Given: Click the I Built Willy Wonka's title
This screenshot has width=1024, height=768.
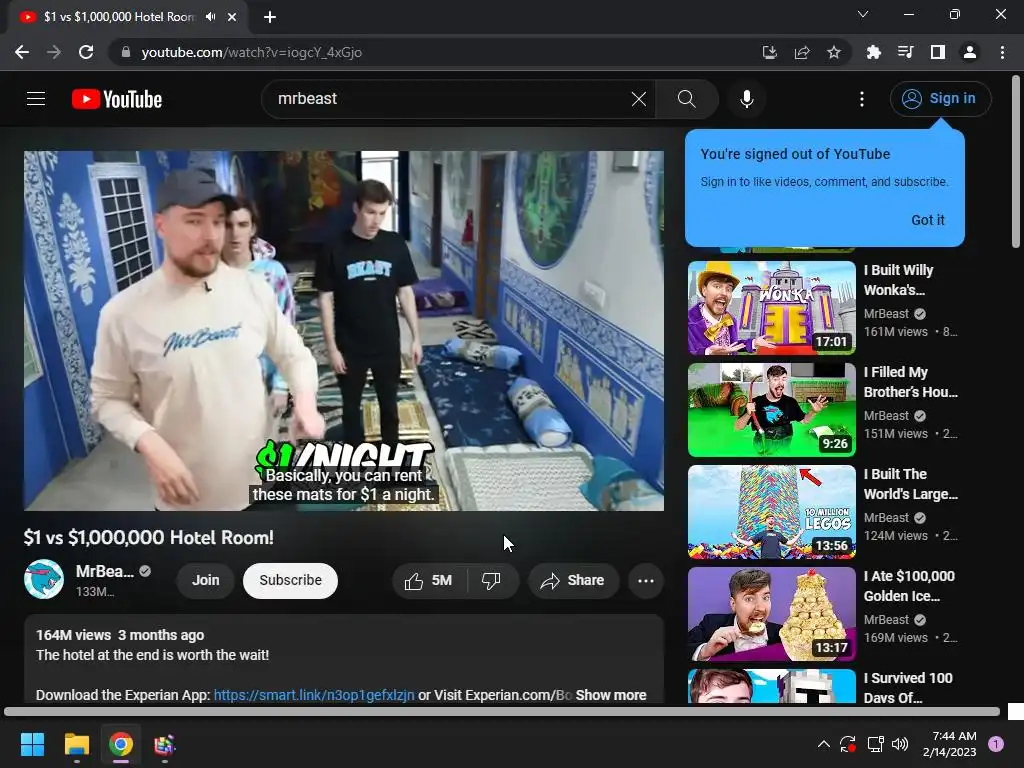Looking at the screenshot, I should pyautogui.click(x=899, y=280).
